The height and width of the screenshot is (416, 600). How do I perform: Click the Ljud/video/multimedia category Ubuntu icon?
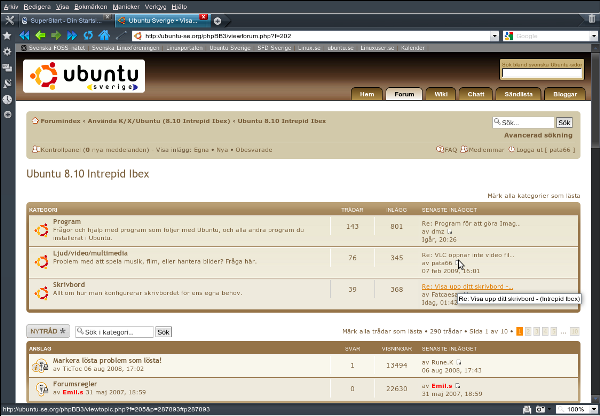41,262
